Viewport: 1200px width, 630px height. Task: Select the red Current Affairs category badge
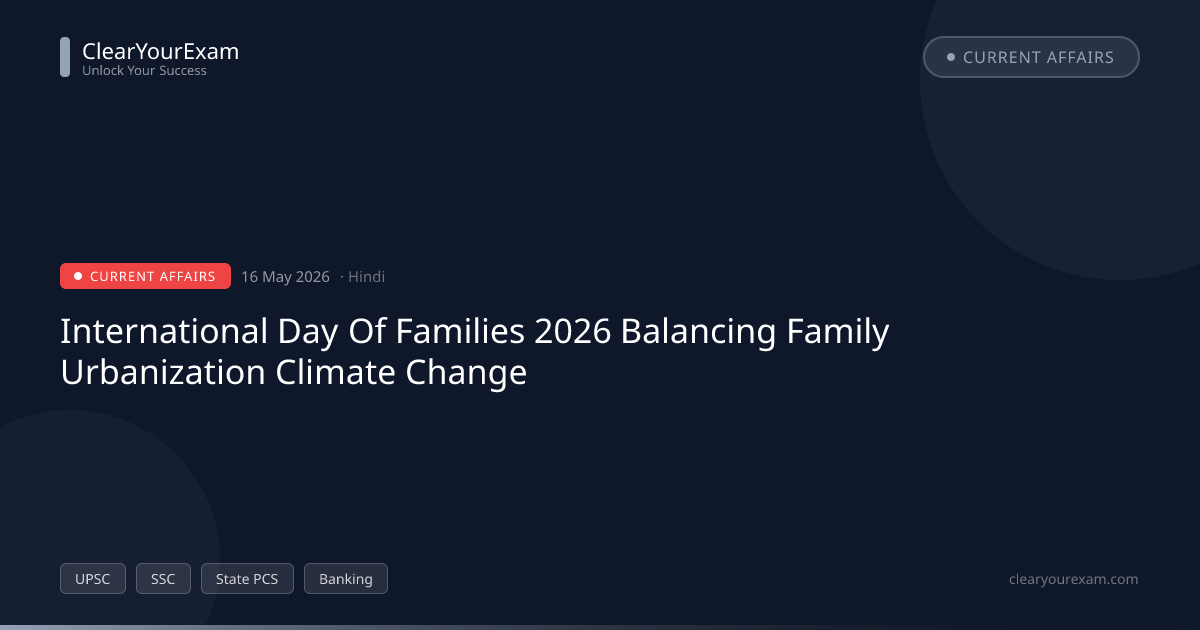[145, 276]
